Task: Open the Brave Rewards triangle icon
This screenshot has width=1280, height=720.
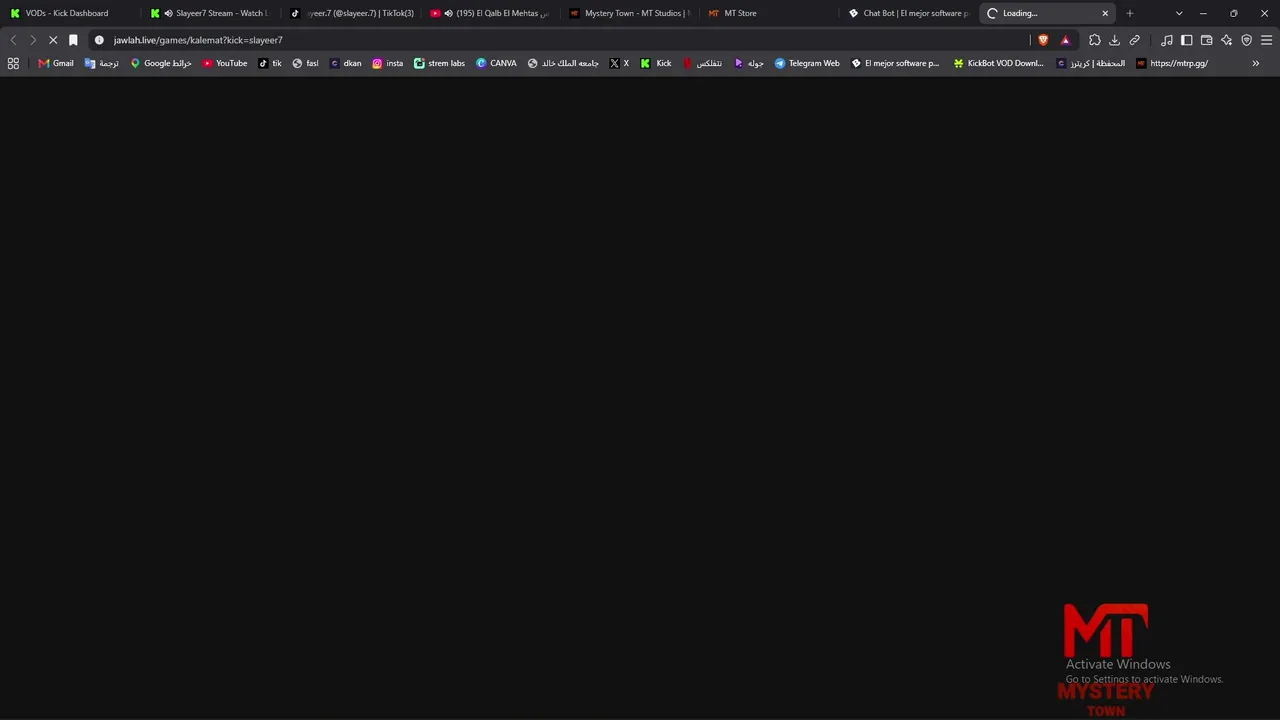Action: coord(1065,40)
